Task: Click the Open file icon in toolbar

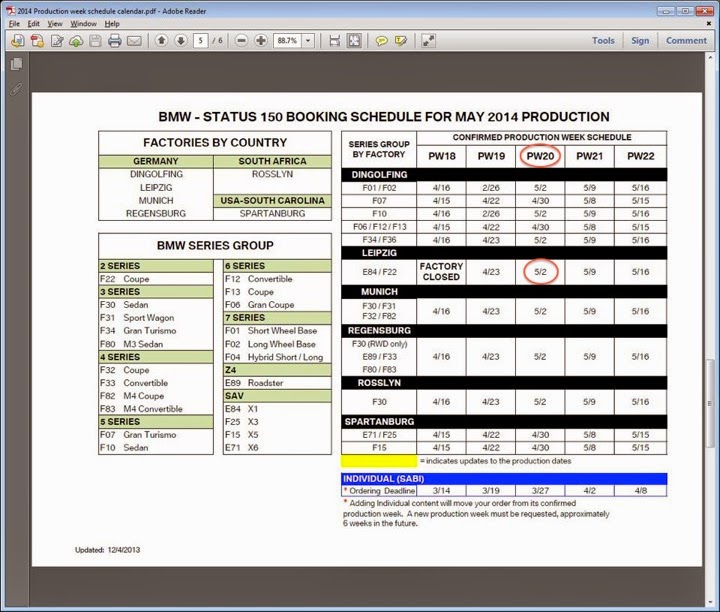Action: [x=17, y=41]
